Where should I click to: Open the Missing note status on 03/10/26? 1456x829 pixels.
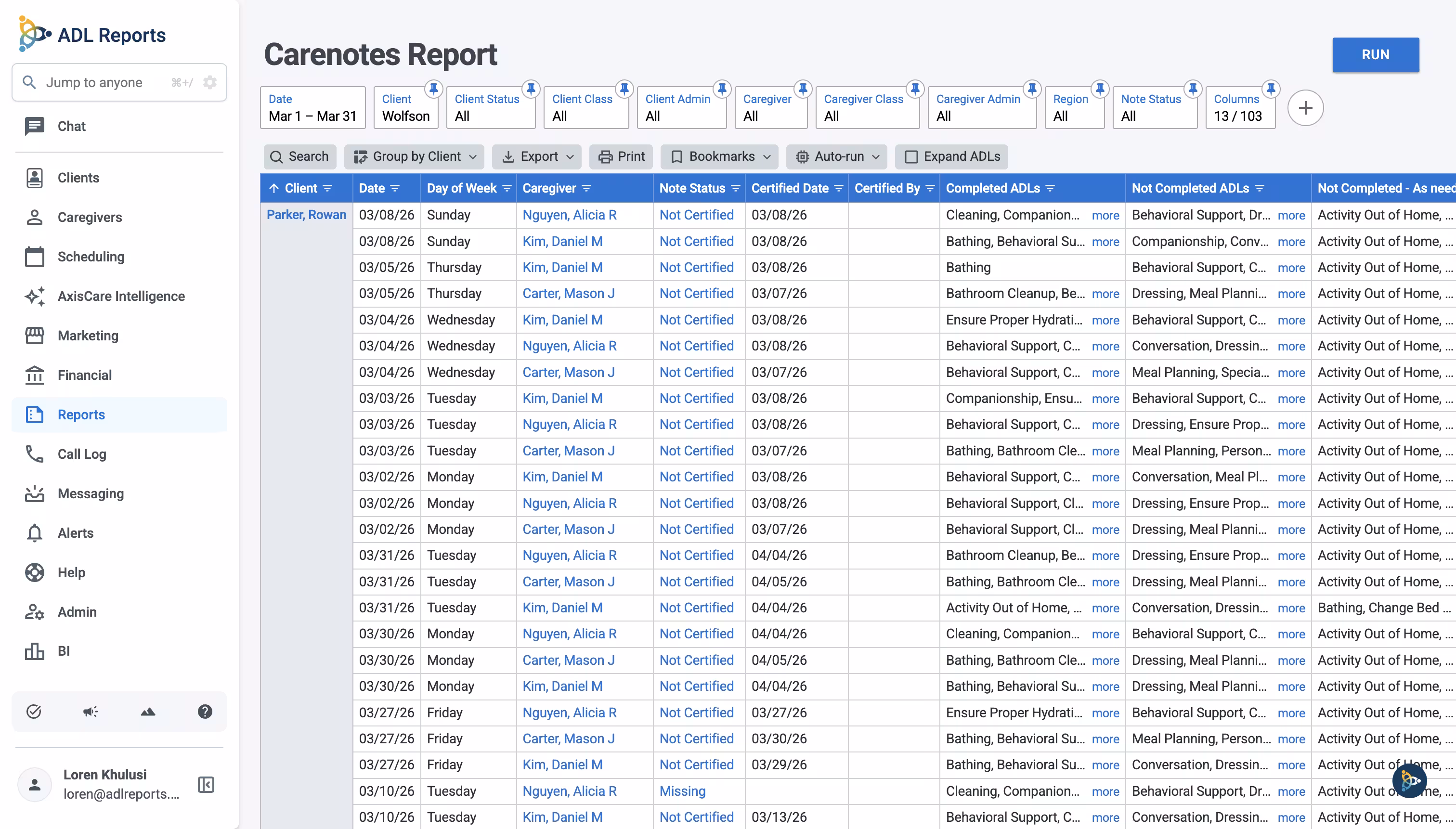(682, 791)
